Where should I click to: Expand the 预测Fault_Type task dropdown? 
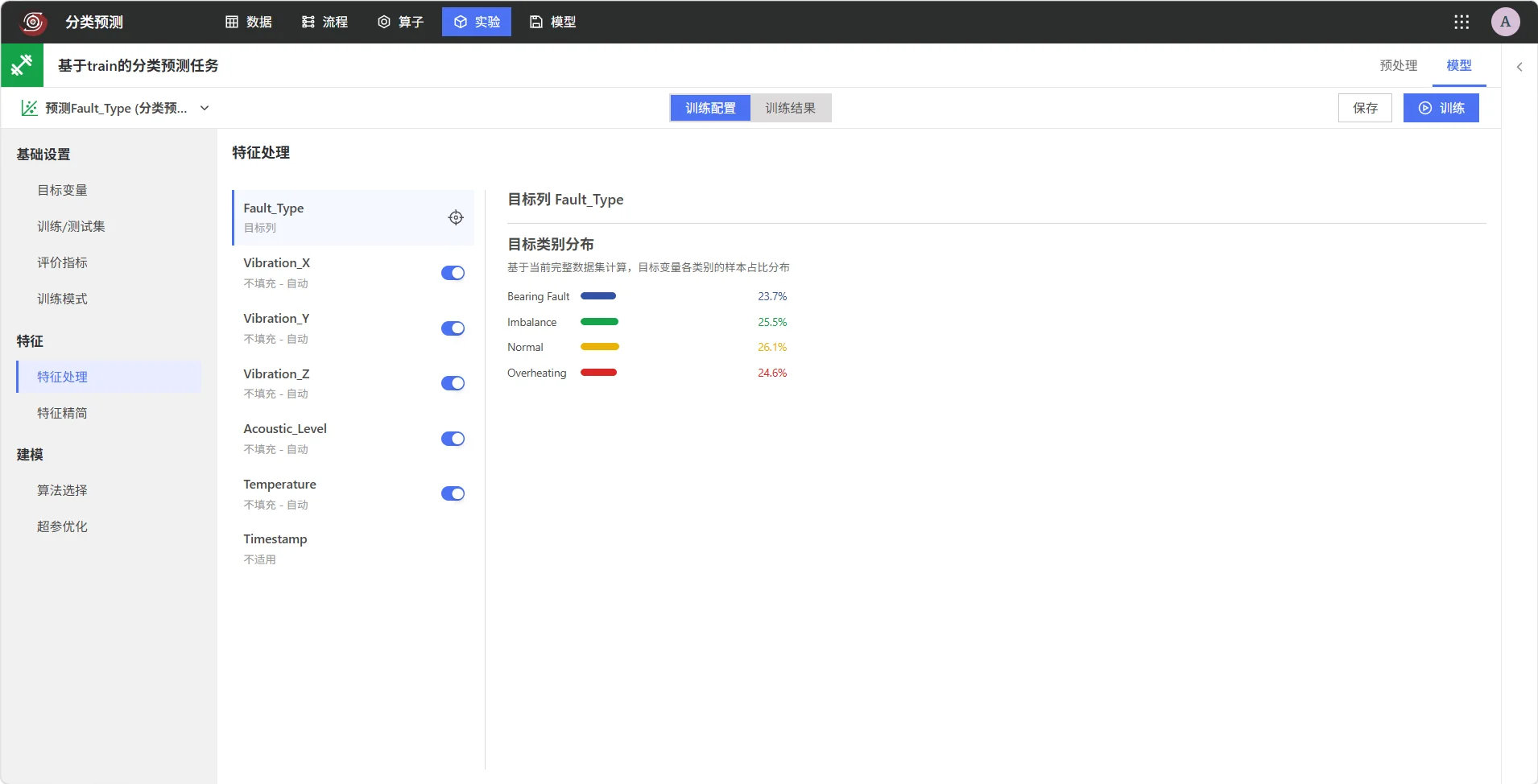point(205,108)
